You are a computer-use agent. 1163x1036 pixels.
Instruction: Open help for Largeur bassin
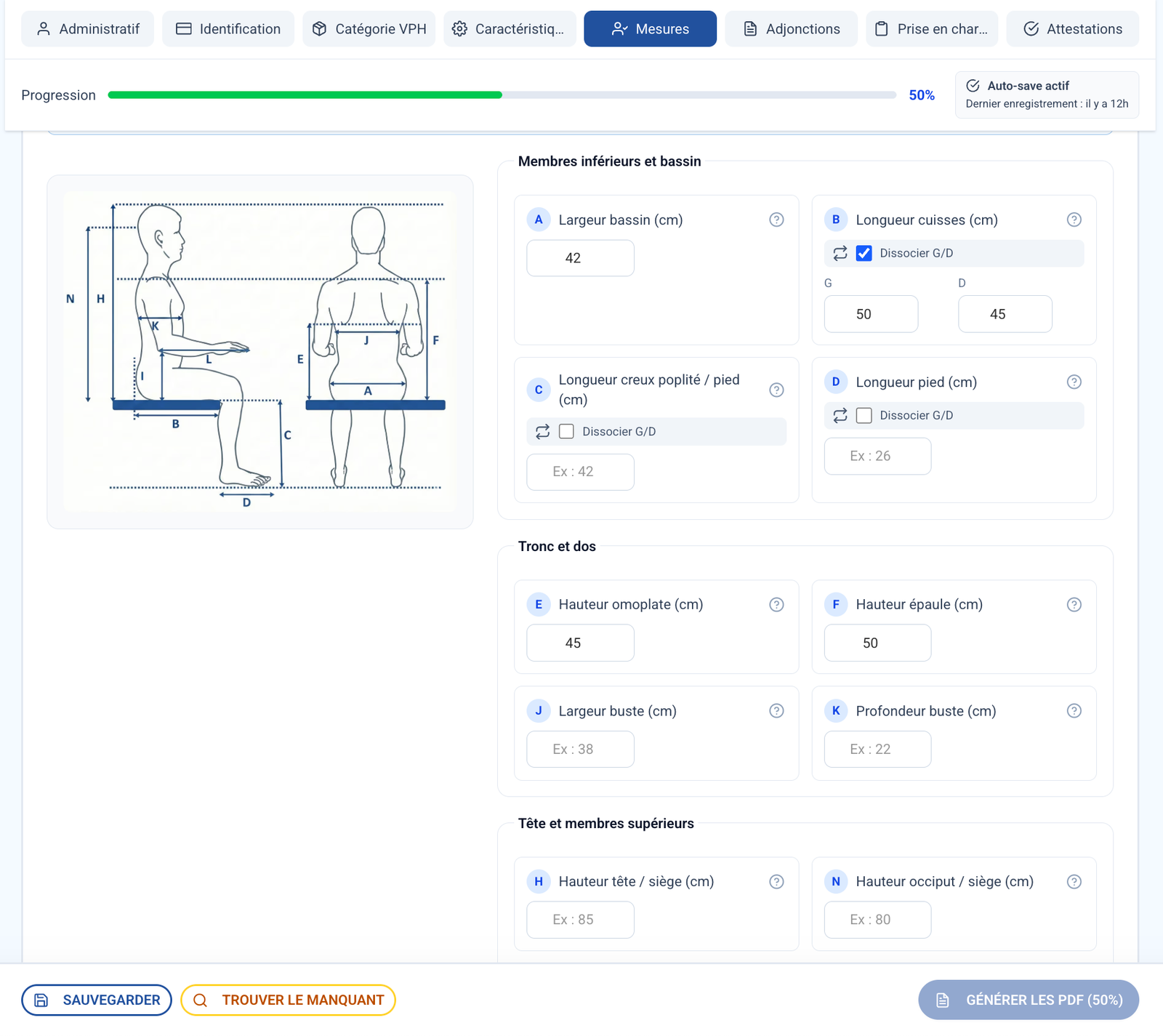click(x=776, y=220)
